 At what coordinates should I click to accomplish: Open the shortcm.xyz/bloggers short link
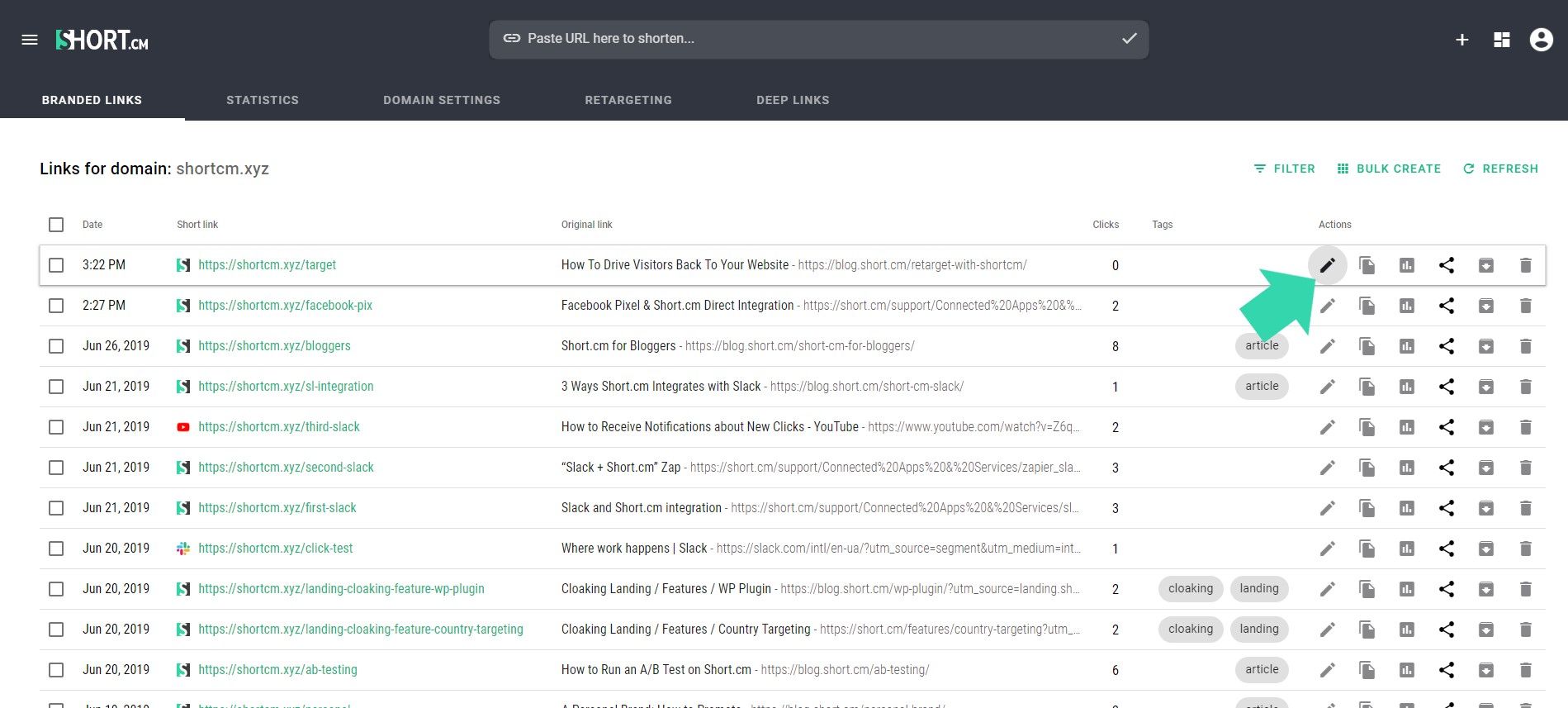pos(274,346)
